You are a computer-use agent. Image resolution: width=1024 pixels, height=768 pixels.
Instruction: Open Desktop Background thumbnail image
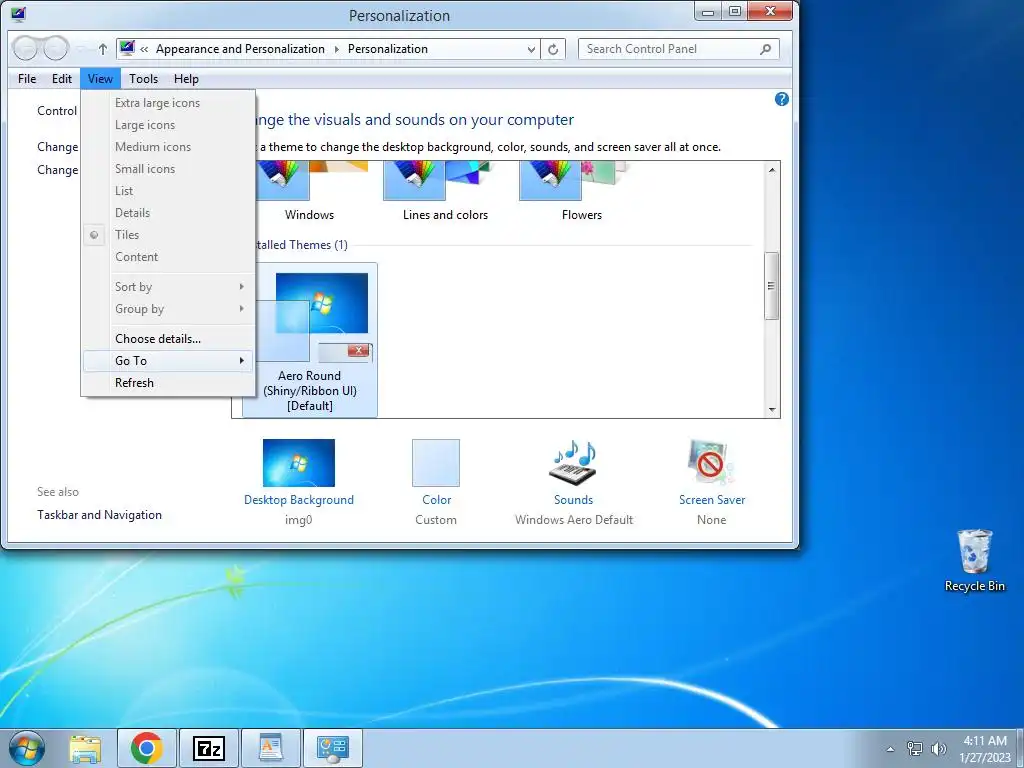(298, 462)
